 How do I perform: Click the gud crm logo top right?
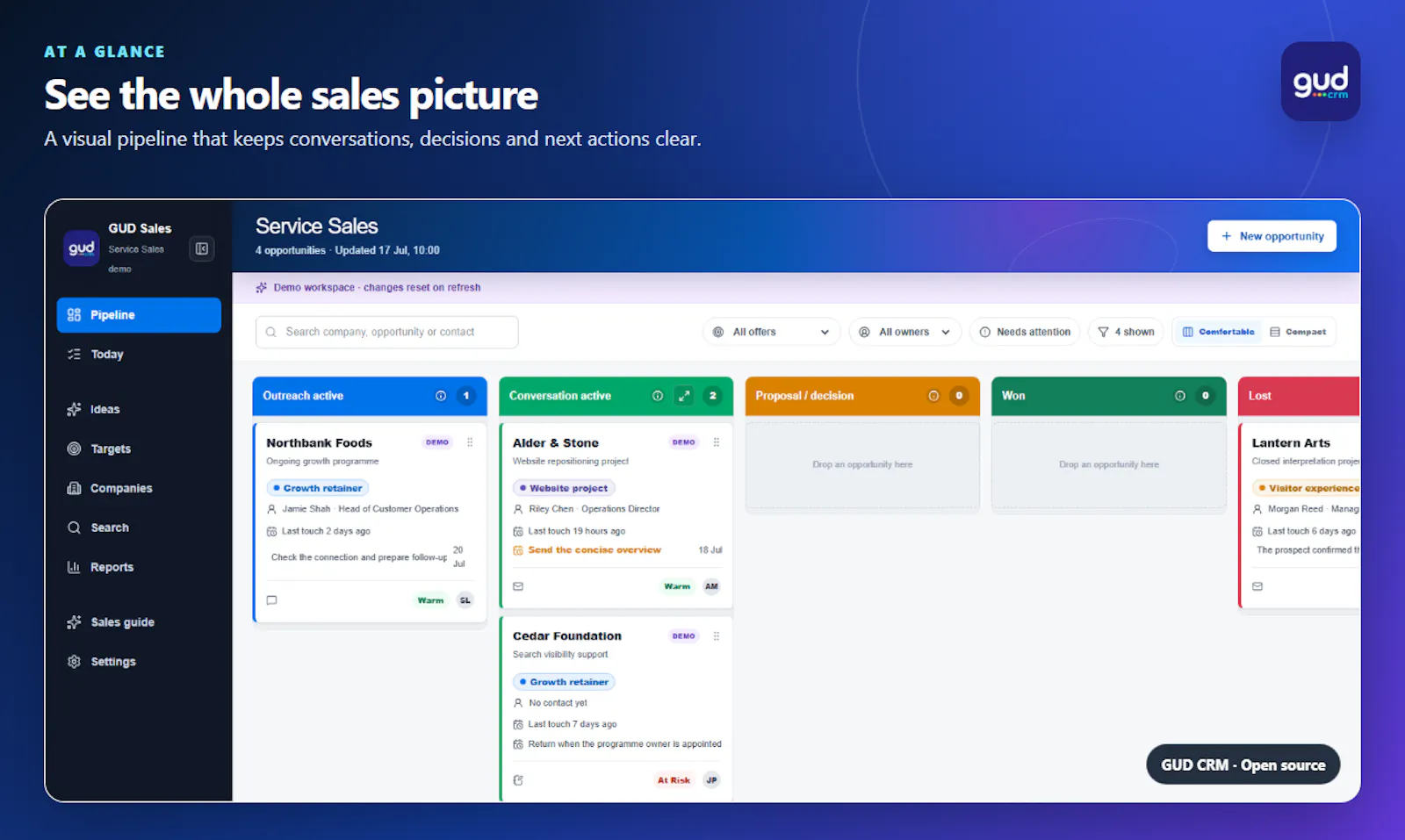tap(1321, 82)
